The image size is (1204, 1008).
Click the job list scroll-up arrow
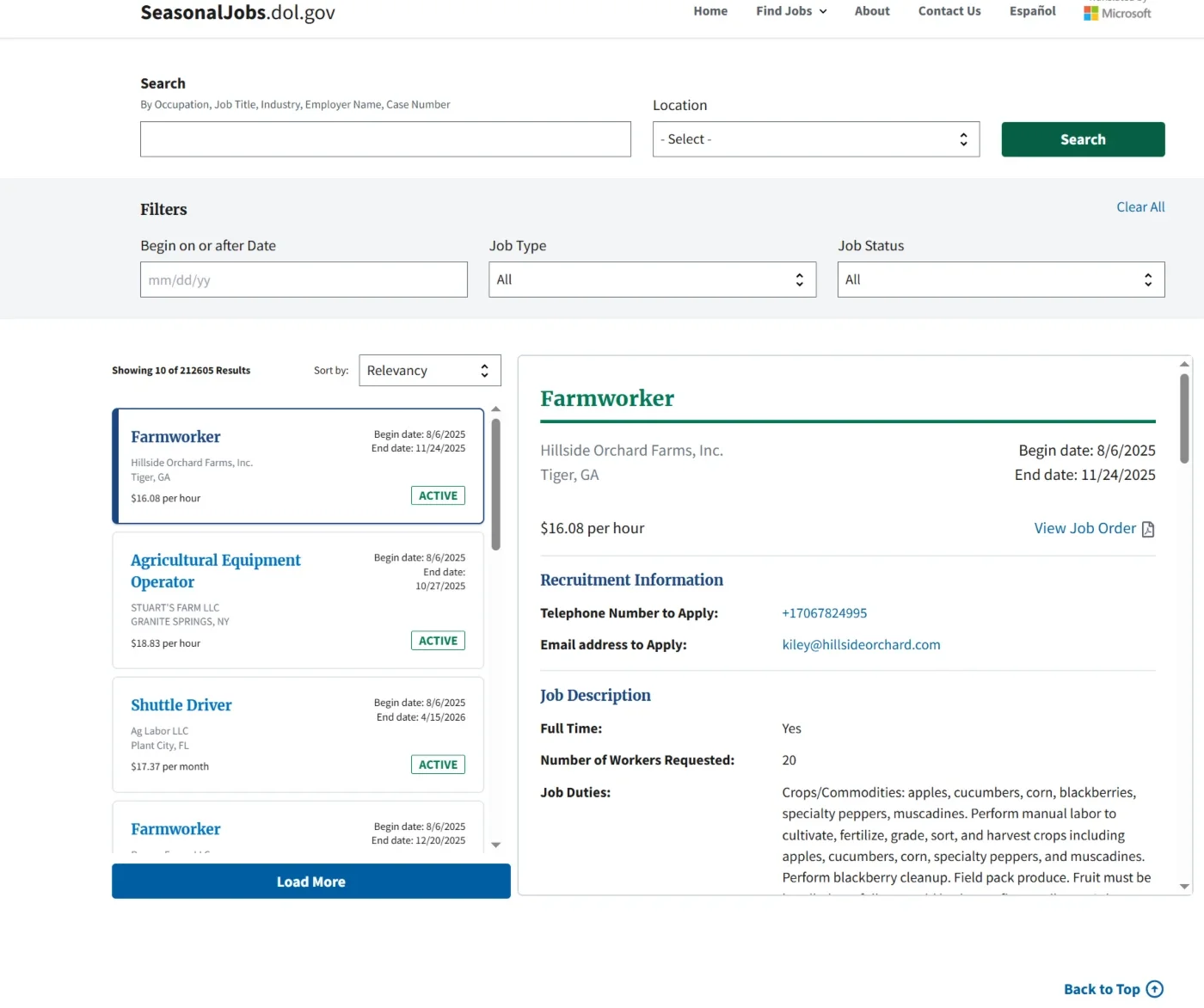click(x=496, y=409)
